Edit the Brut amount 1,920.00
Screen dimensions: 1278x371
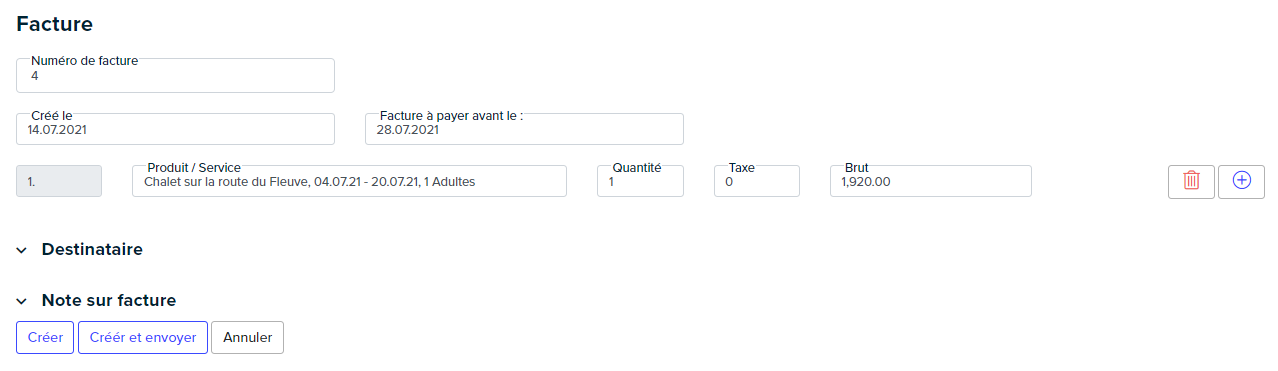pyautogui.click(x=931, y=181)
